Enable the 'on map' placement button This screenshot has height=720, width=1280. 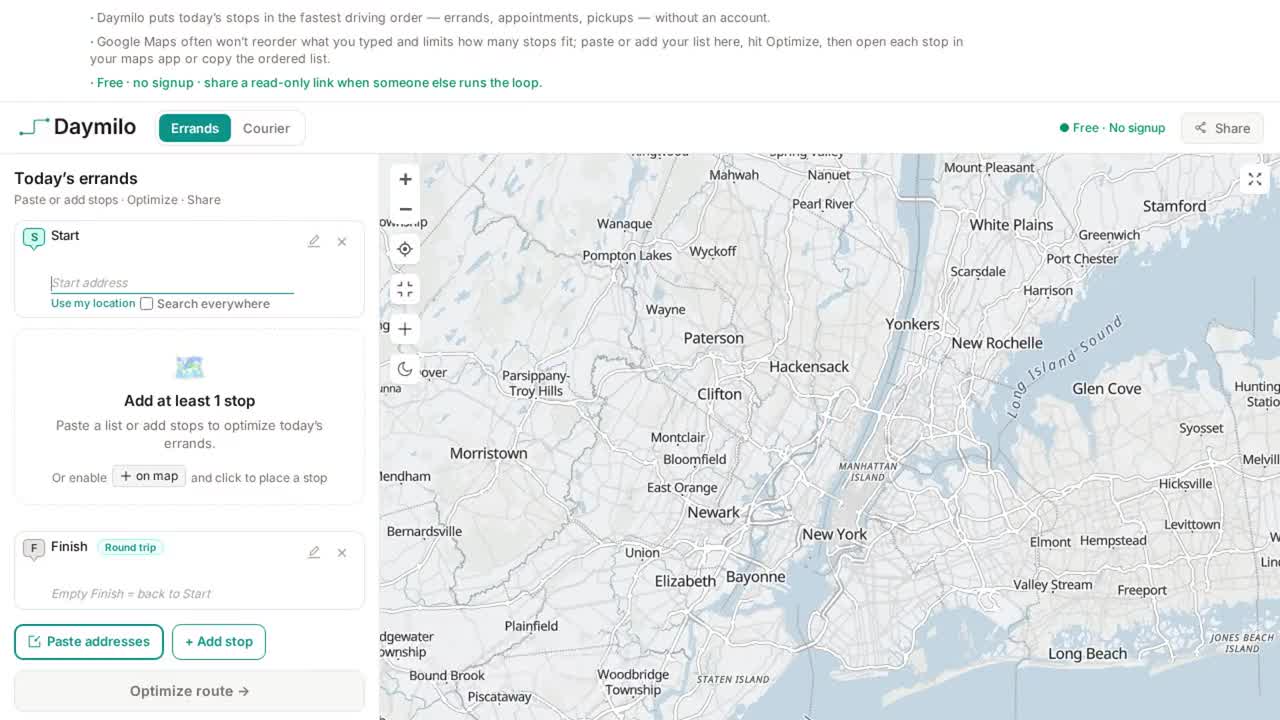(x=149, y=476)
